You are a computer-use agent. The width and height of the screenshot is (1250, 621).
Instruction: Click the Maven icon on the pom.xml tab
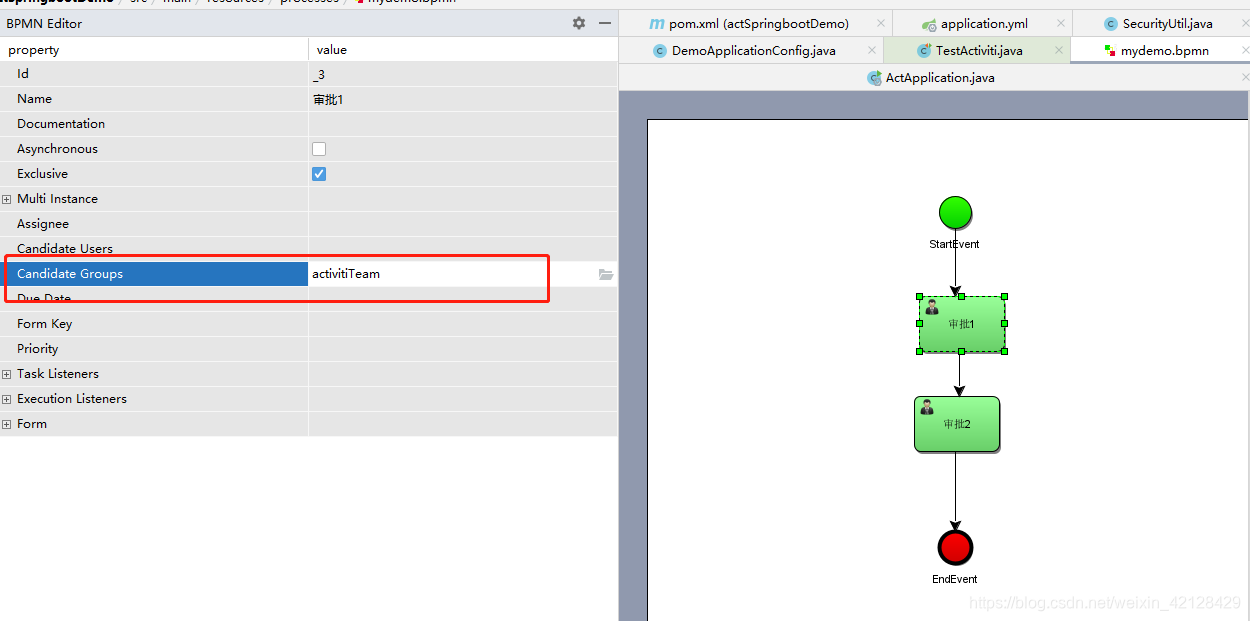tap(657, 22)
